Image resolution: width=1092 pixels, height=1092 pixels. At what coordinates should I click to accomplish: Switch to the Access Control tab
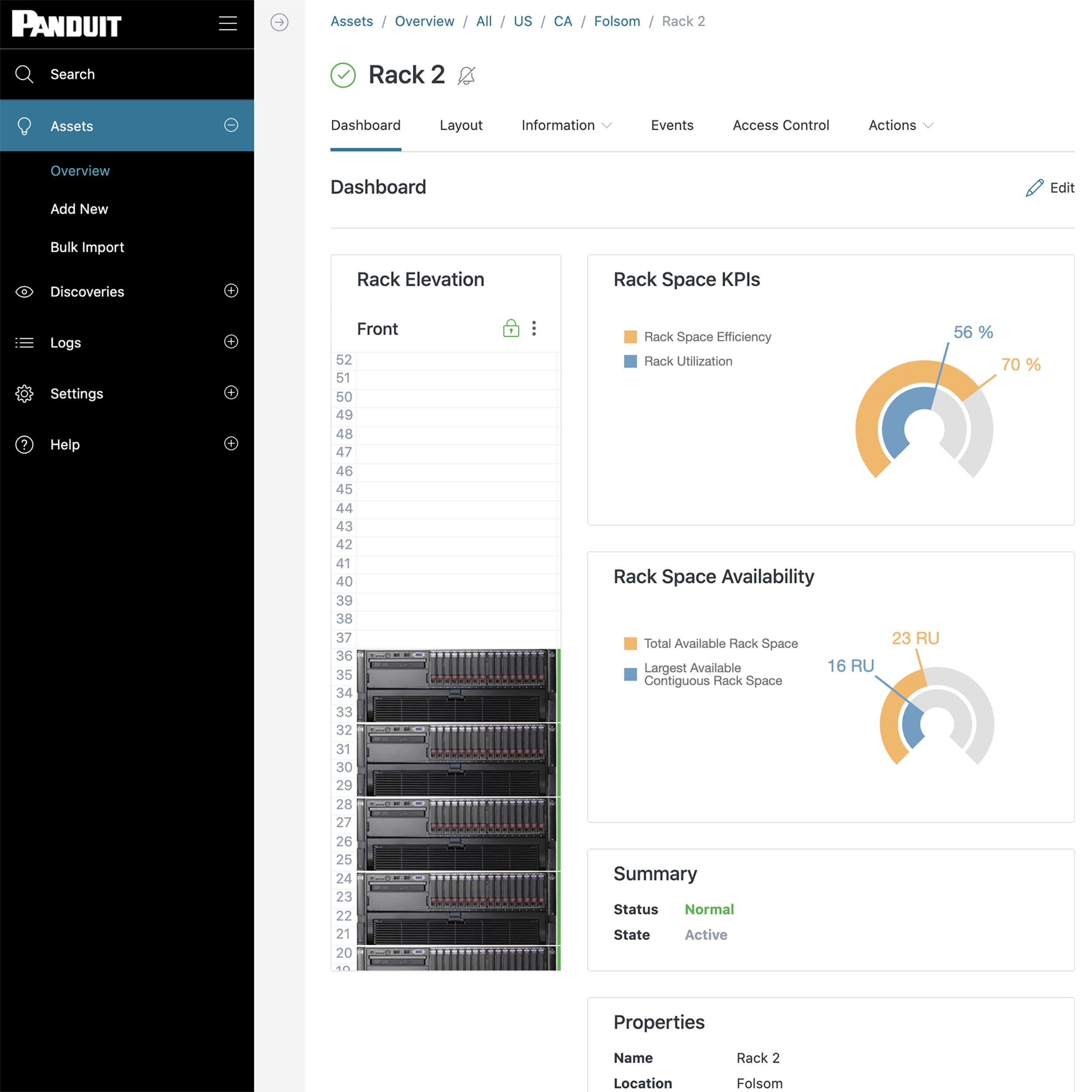pyautogui.click(x=781, y=125)
